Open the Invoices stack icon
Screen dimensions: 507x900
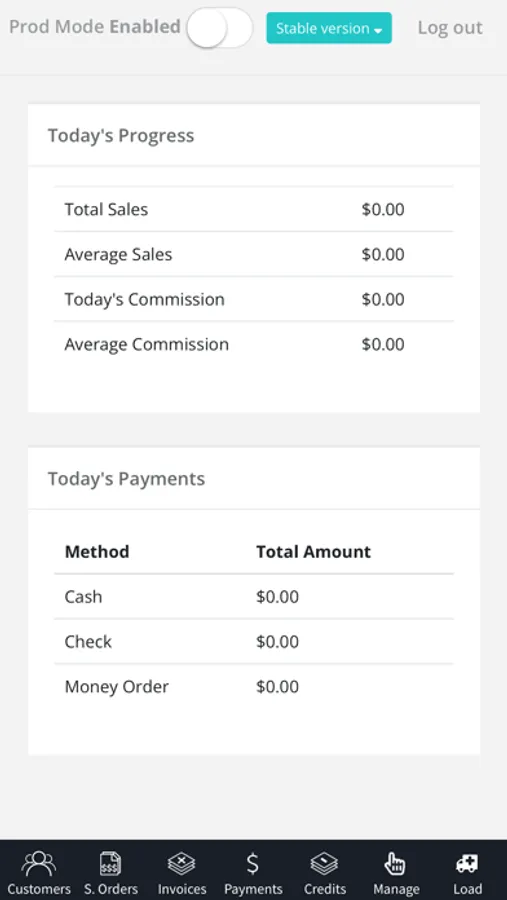click(x=181, y=863)
